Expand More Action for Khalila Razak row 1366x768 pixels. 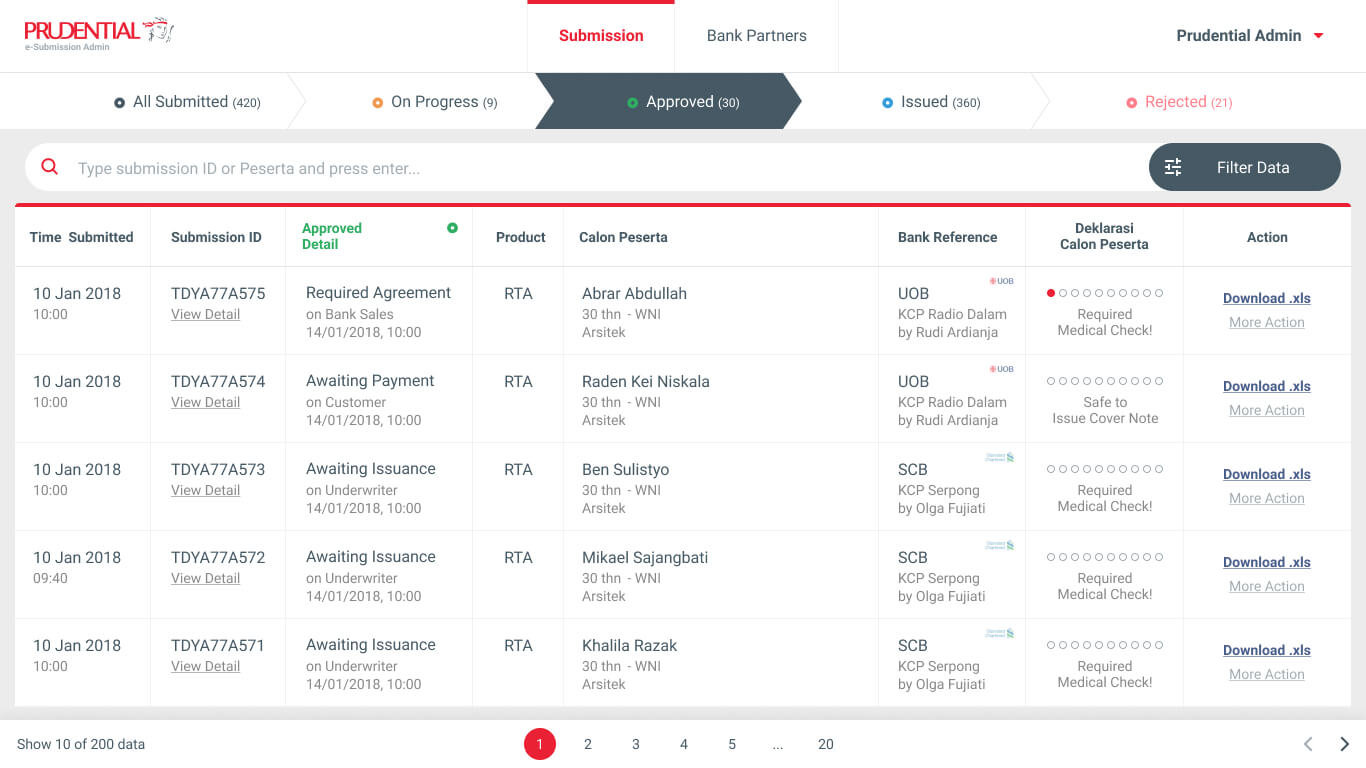[x=1266, y=675]
